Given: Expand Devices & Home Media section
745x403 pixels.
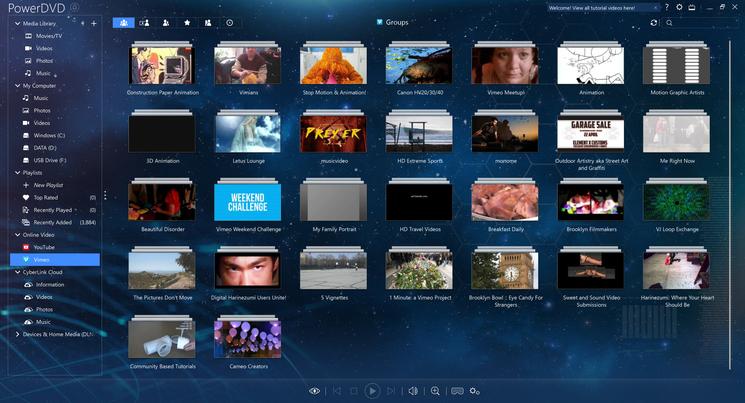Looking at the screenshot, I should click(x=18, y=334).
